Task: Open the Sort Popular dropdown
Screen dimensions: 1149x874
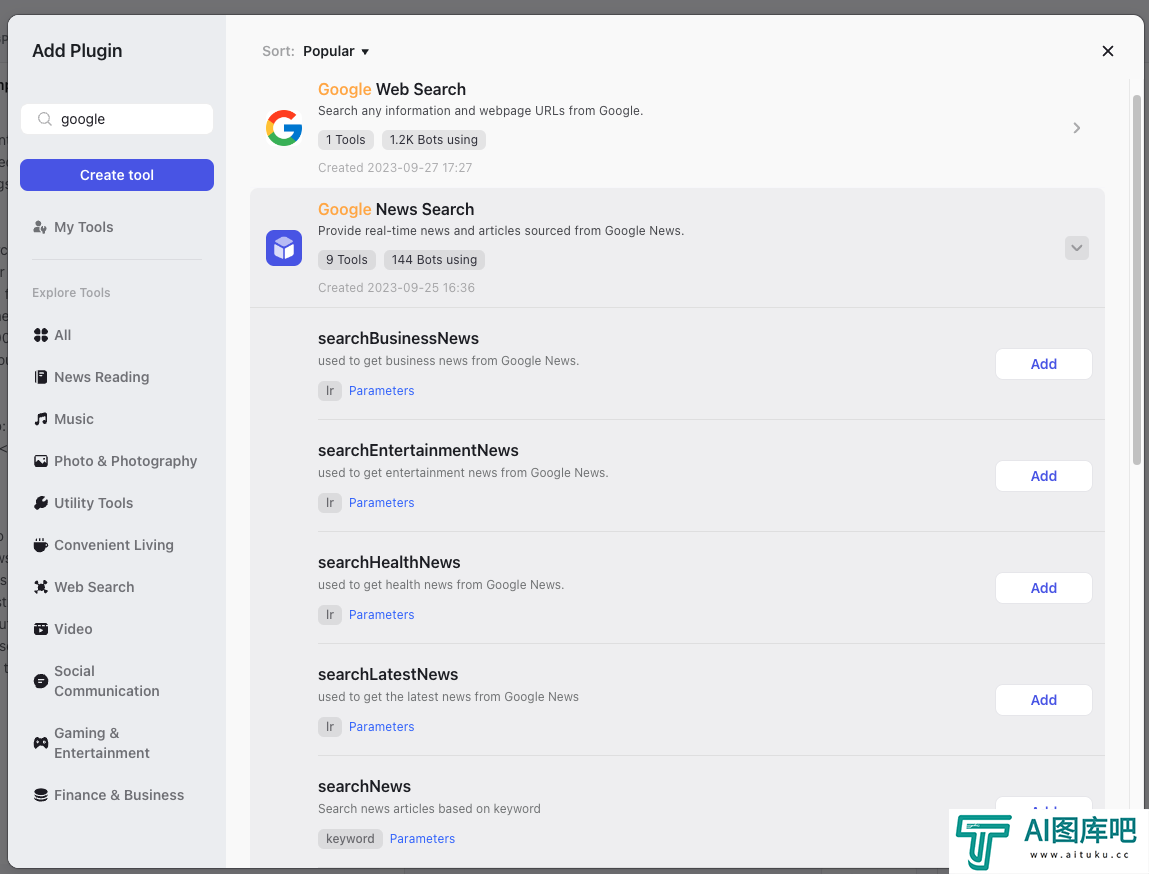Action: (x=336, y=51)
